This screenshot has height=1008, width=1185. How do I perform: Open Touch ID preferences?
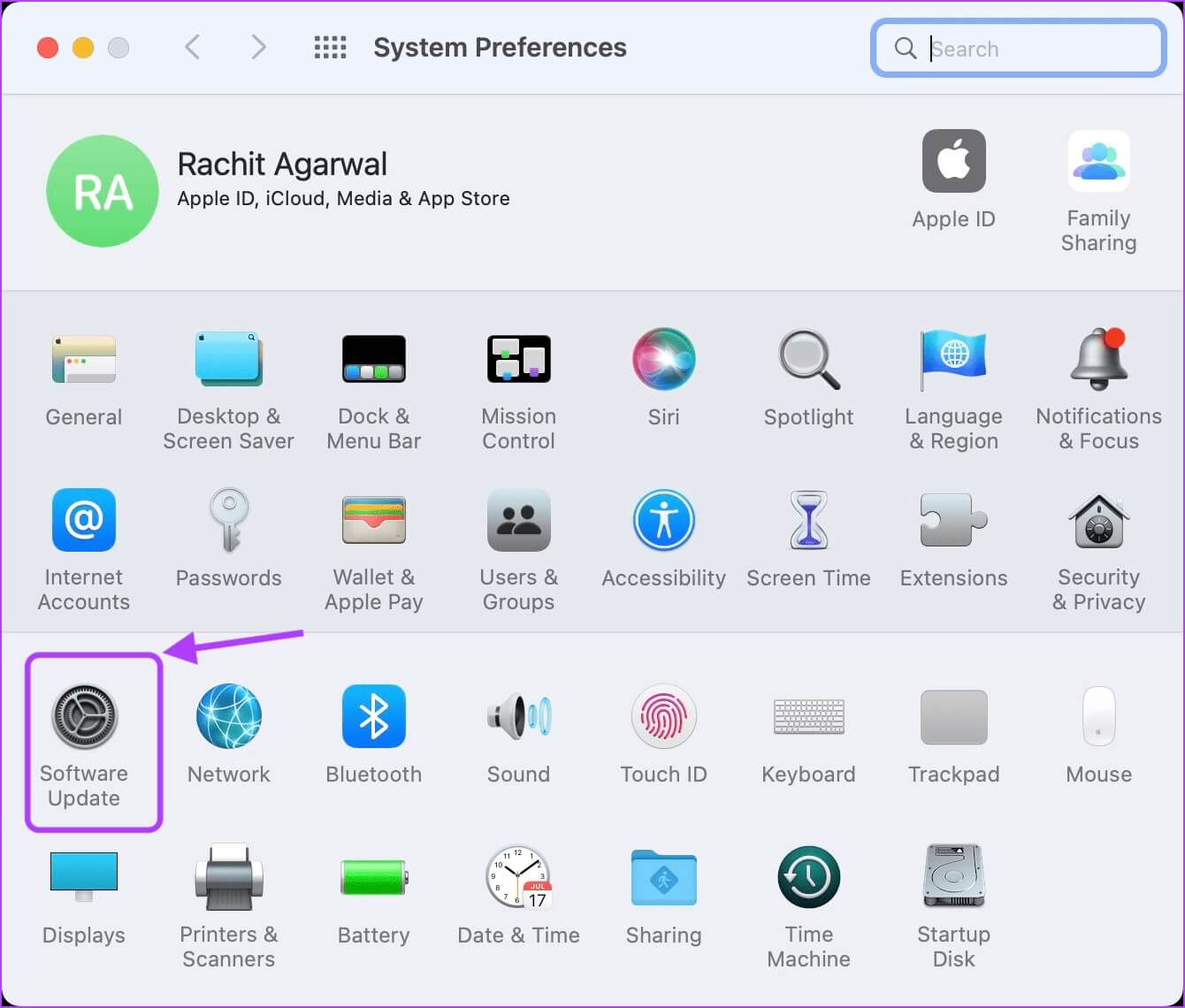tap(663, 717)
